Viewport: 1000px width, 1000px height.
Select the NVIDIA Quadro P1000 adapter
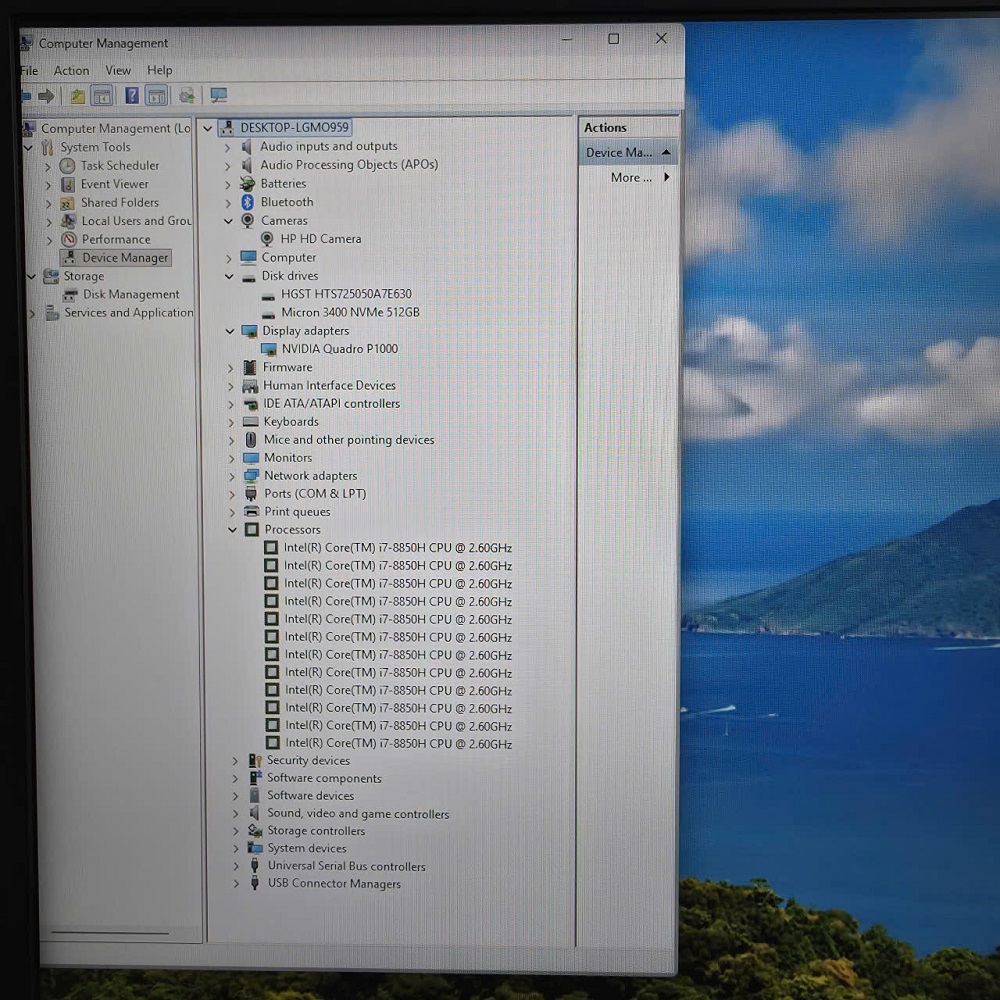point(339,349)
